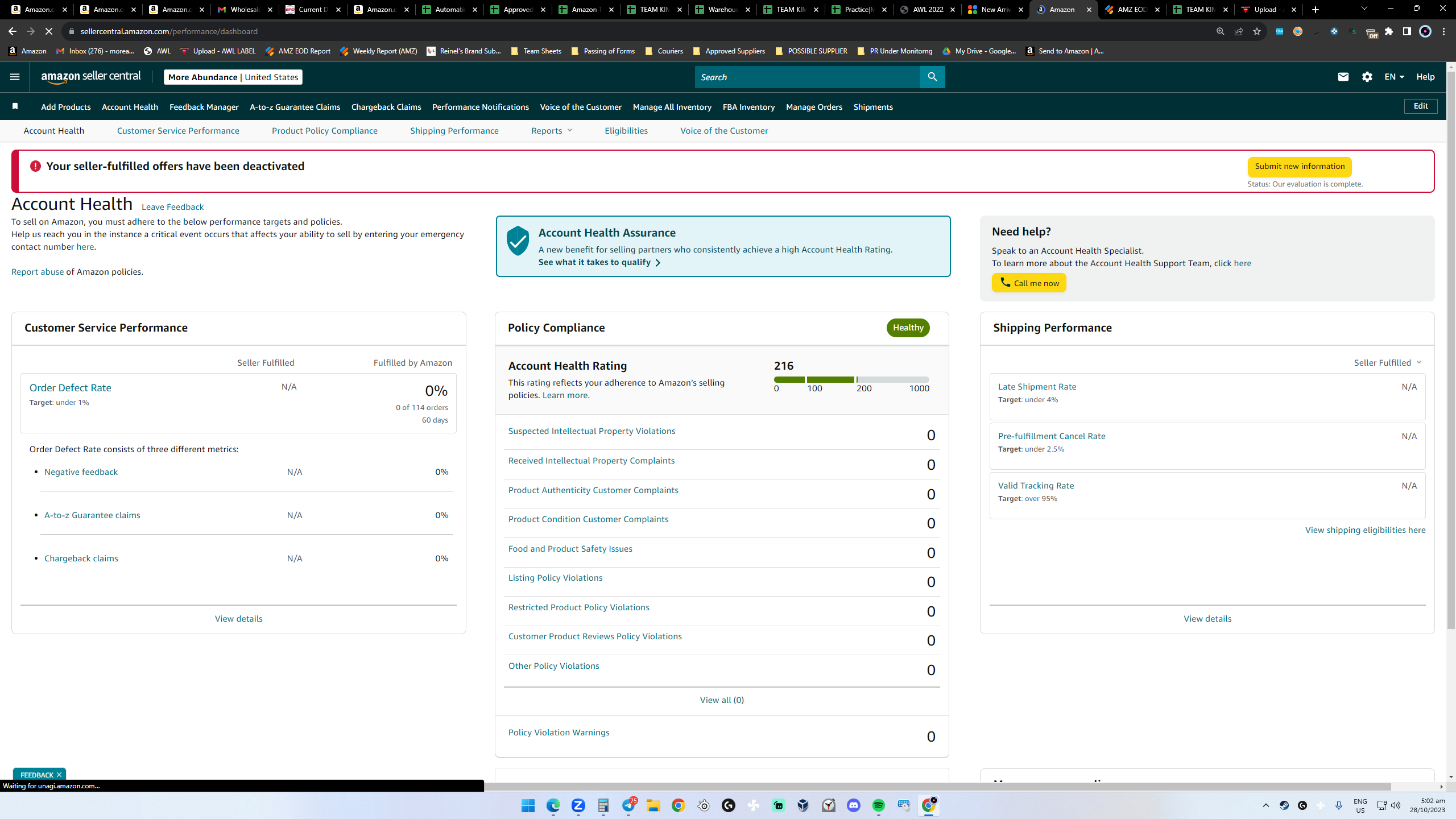The image size is (1456, 819).
Task: Open the Report abuse link
Action: tap(38, 272)
